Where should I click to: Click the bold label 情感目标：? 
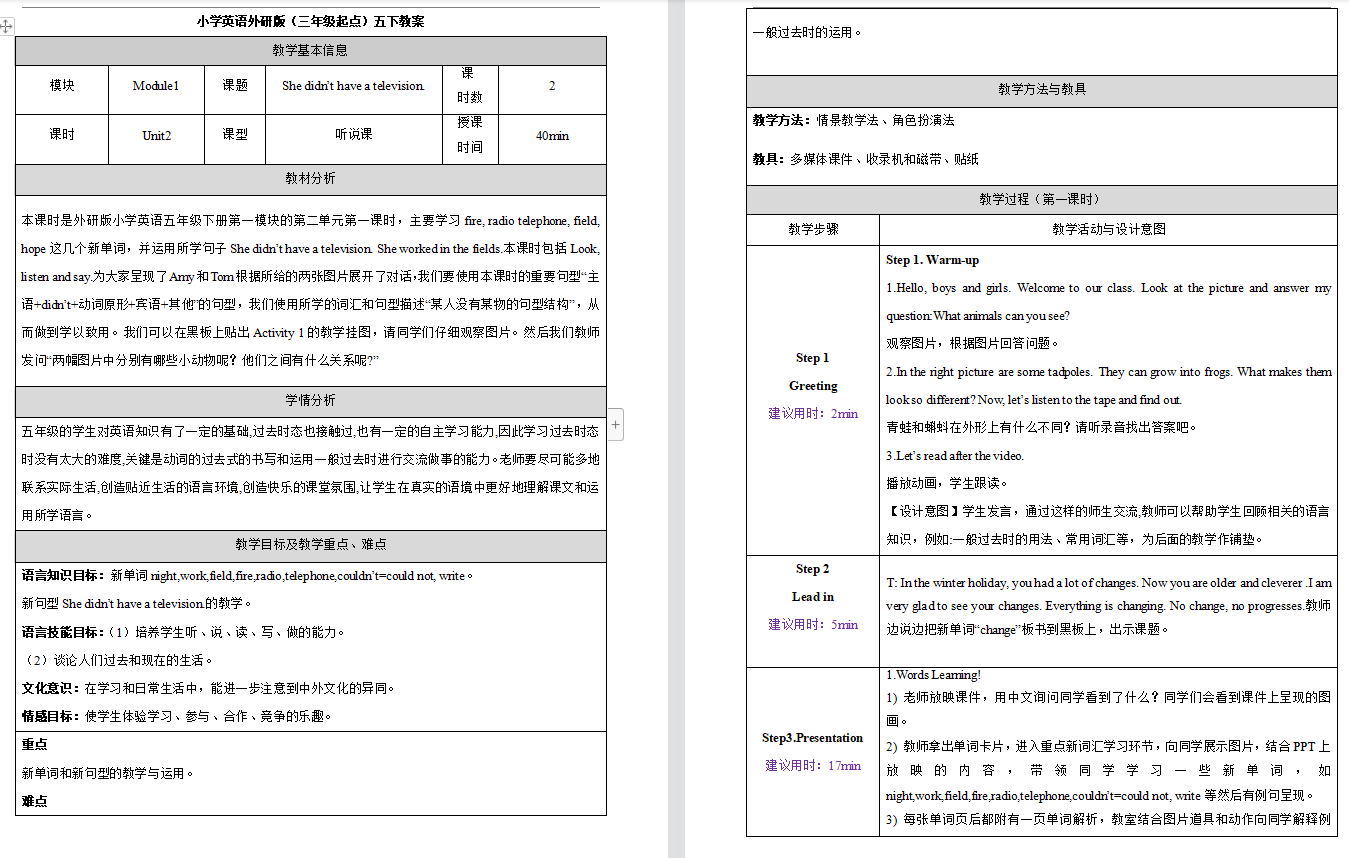coord(53,716)
